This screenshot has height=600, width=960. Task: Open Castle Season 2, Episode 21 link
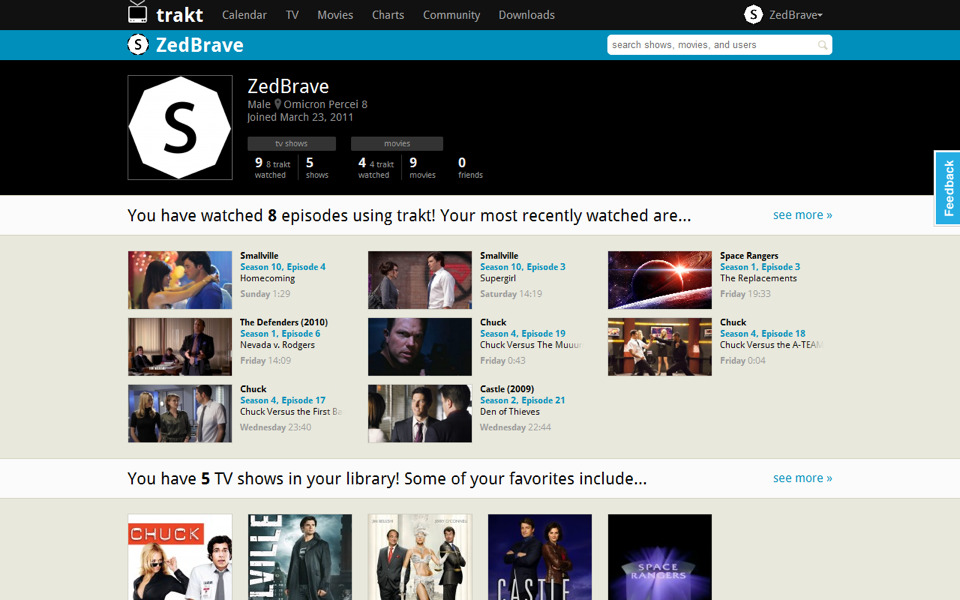pyautogui.click(x=523, y=400)
